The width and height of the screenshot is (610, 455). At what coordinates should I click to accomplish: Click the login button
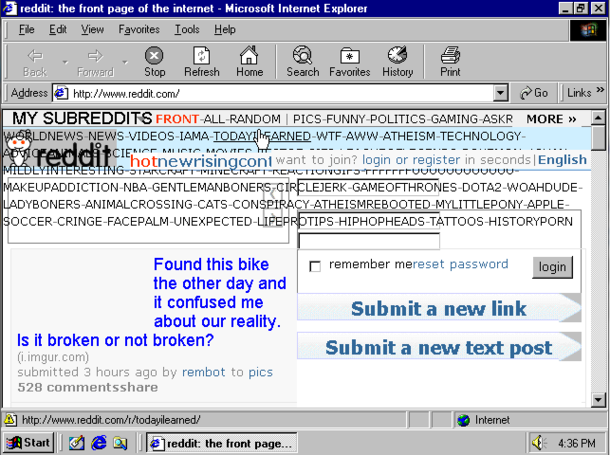552,267
